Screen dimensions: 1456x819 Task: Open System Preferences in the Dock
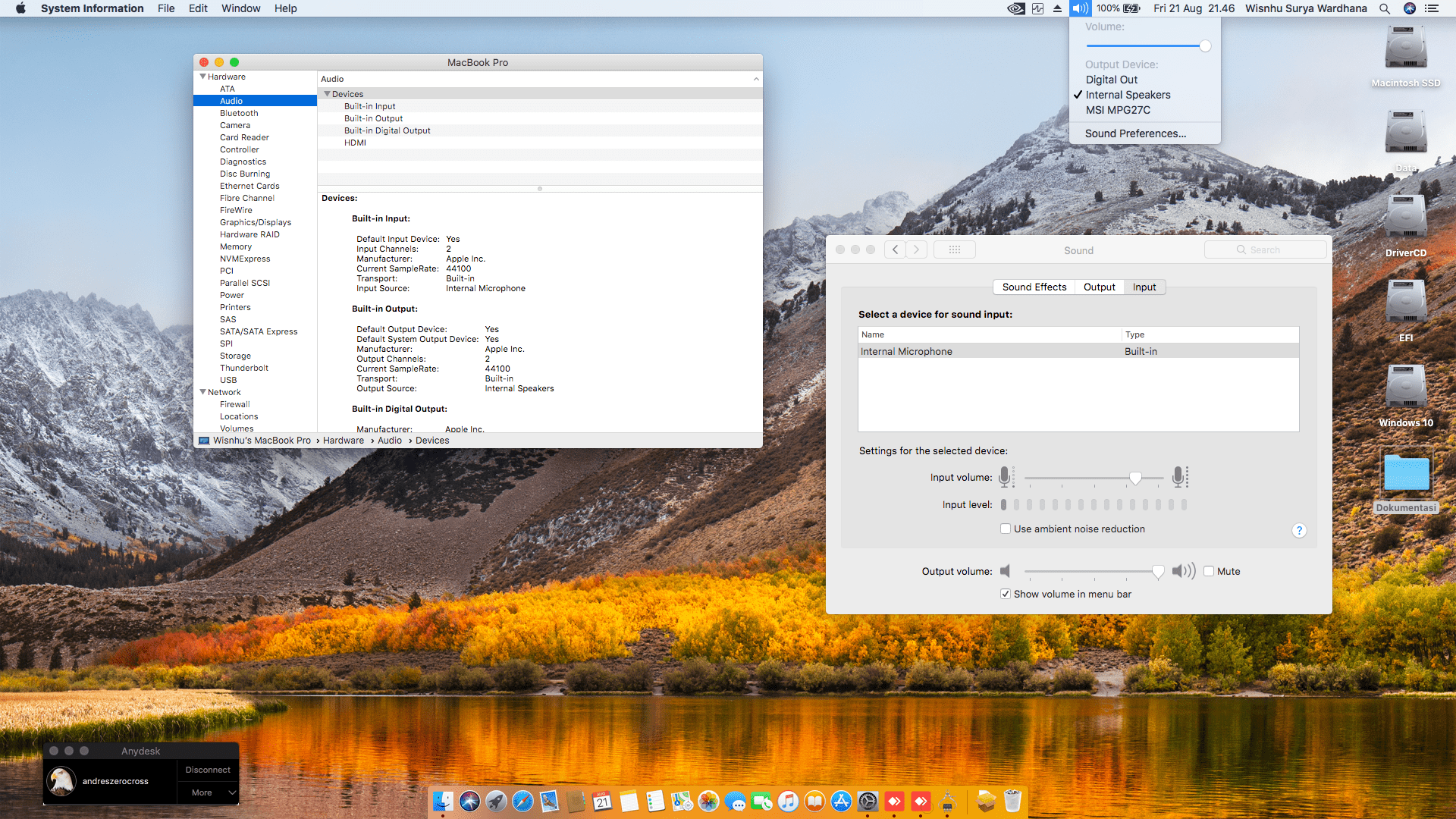pos(868,801)
